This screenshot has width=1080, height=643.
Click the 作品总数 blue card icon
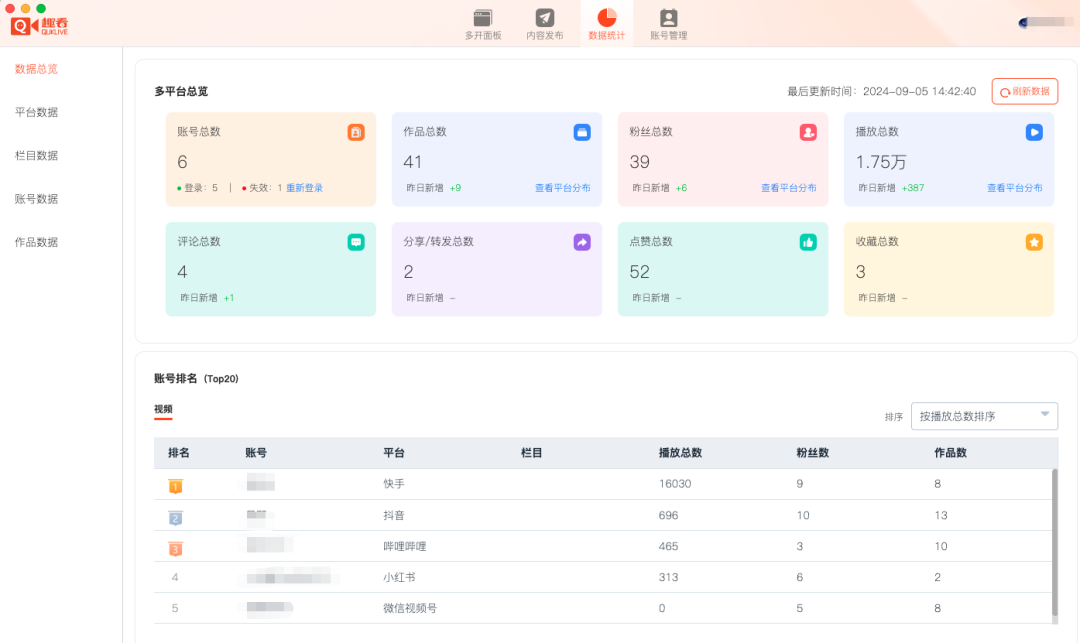582,132
